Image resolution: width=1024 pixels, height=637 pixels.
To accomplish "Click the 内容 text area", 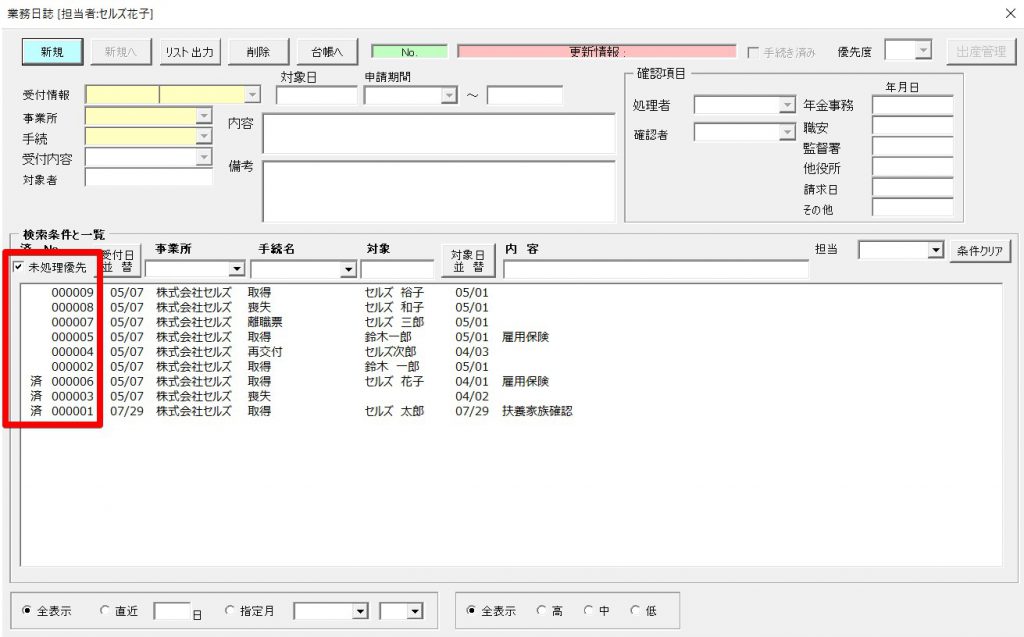I will pyautogui.click(x=439, y=133).
